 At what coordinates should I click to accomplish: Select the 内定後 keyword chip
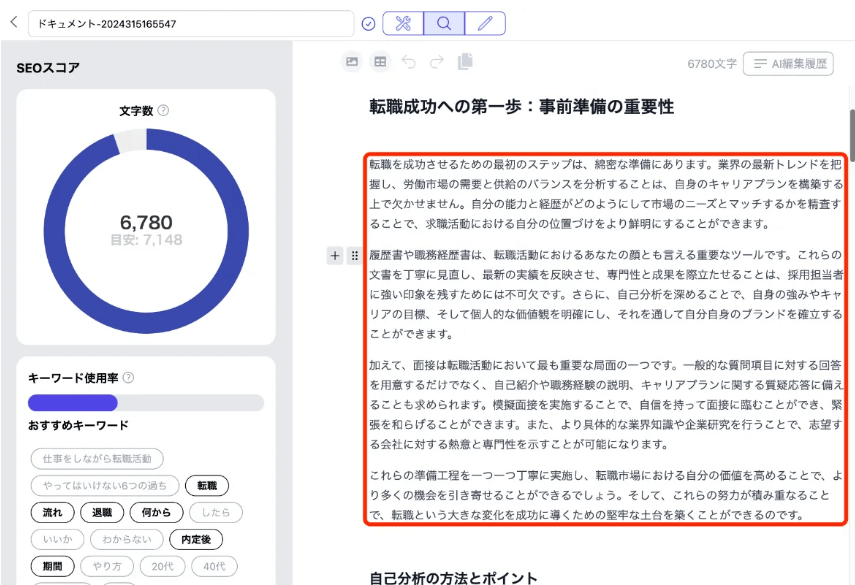coord(196,539)
